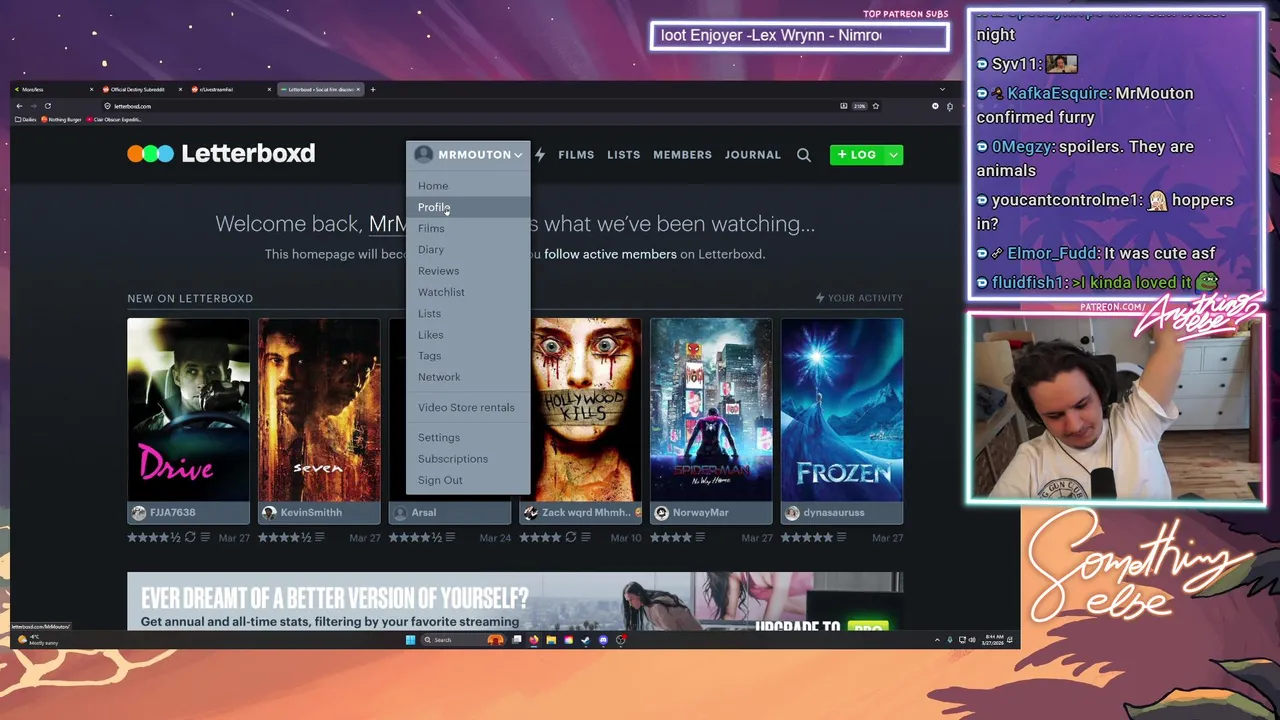Click the browser back arrow
This screenshot has height=720, width=1280.
[19, 106]
